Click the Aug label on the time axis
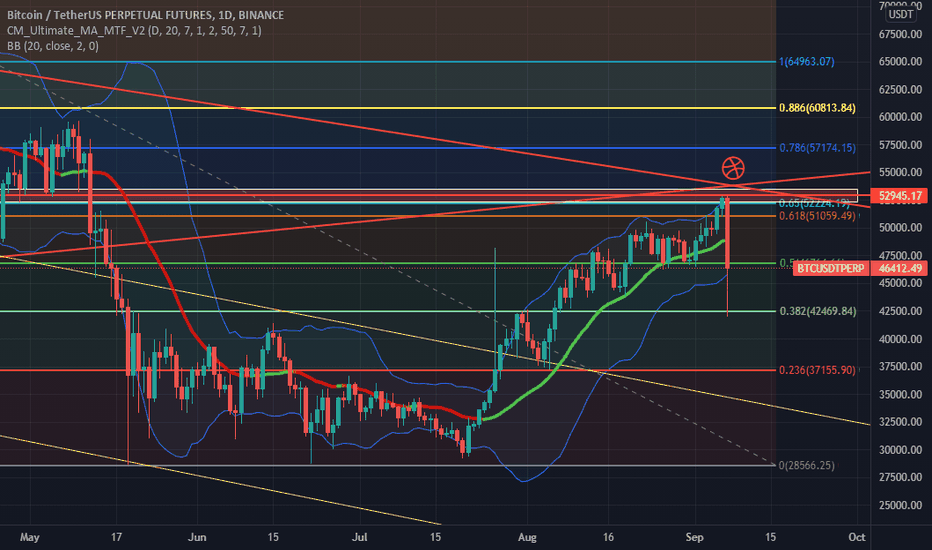The image size is (932, 550). click(x=527, y=538)
